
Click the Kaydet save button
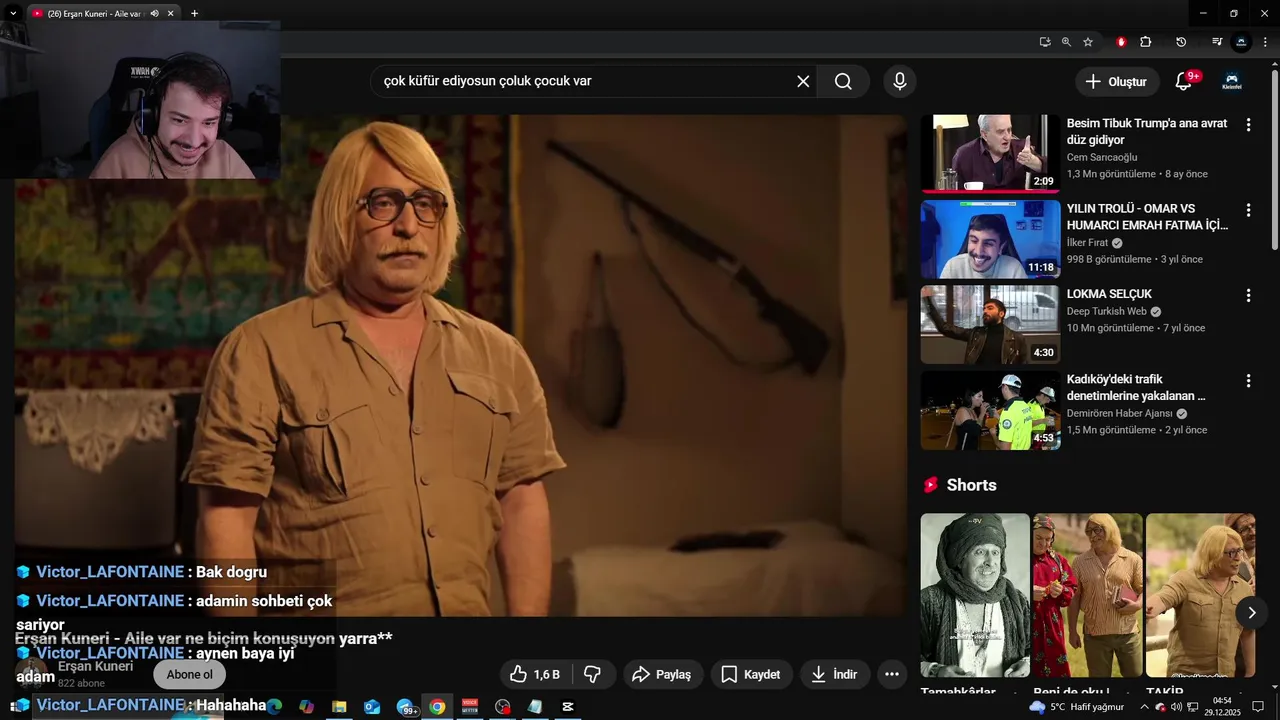coord(752,674)
